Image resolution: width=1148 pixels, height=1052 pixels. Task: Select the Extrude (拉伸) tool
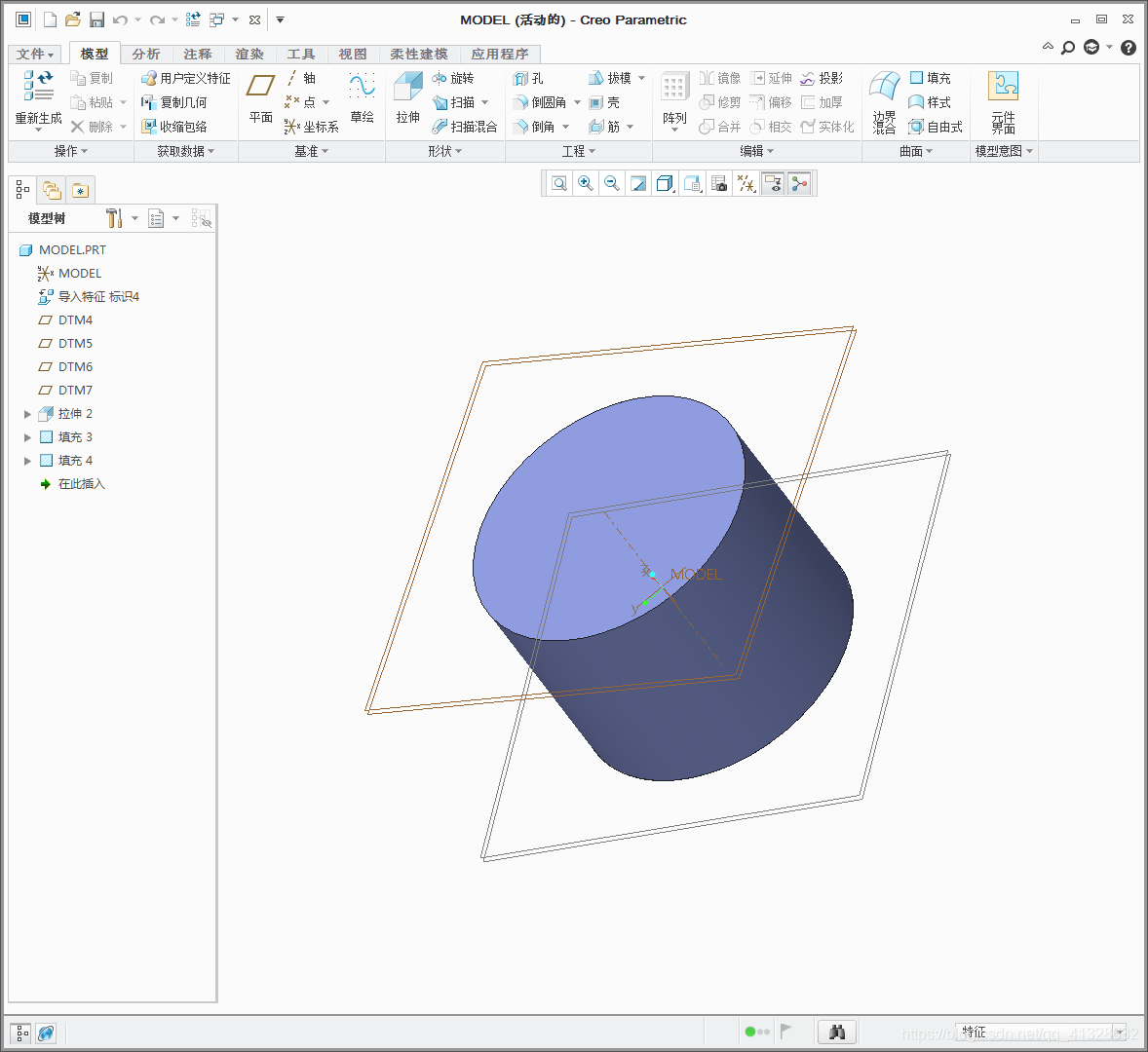(407, 97)
